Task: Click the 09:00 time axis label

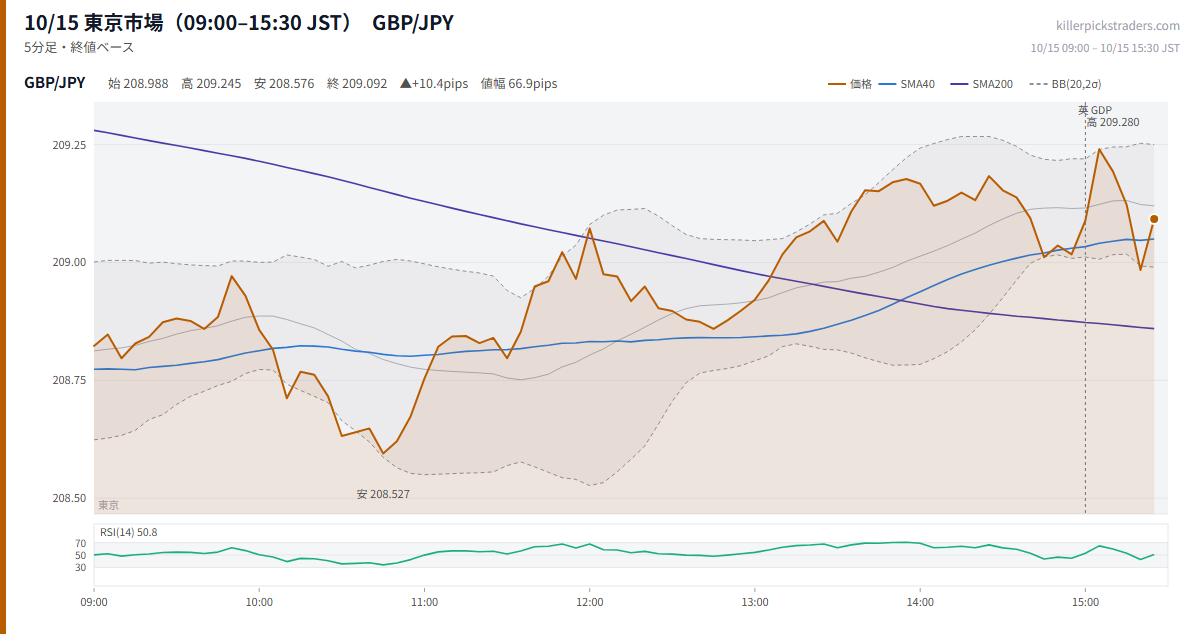Action: tap(94, 602)
